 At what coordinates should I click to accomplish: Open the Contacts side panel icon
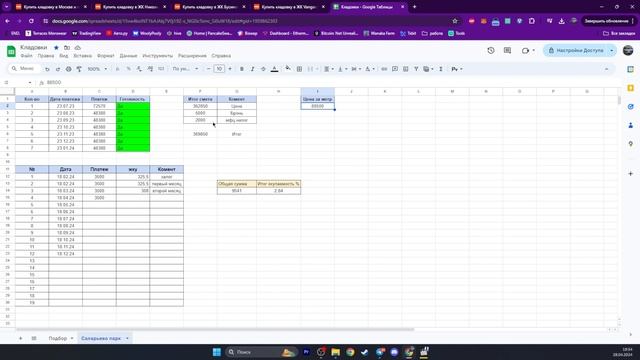click(x=631, y=125)
